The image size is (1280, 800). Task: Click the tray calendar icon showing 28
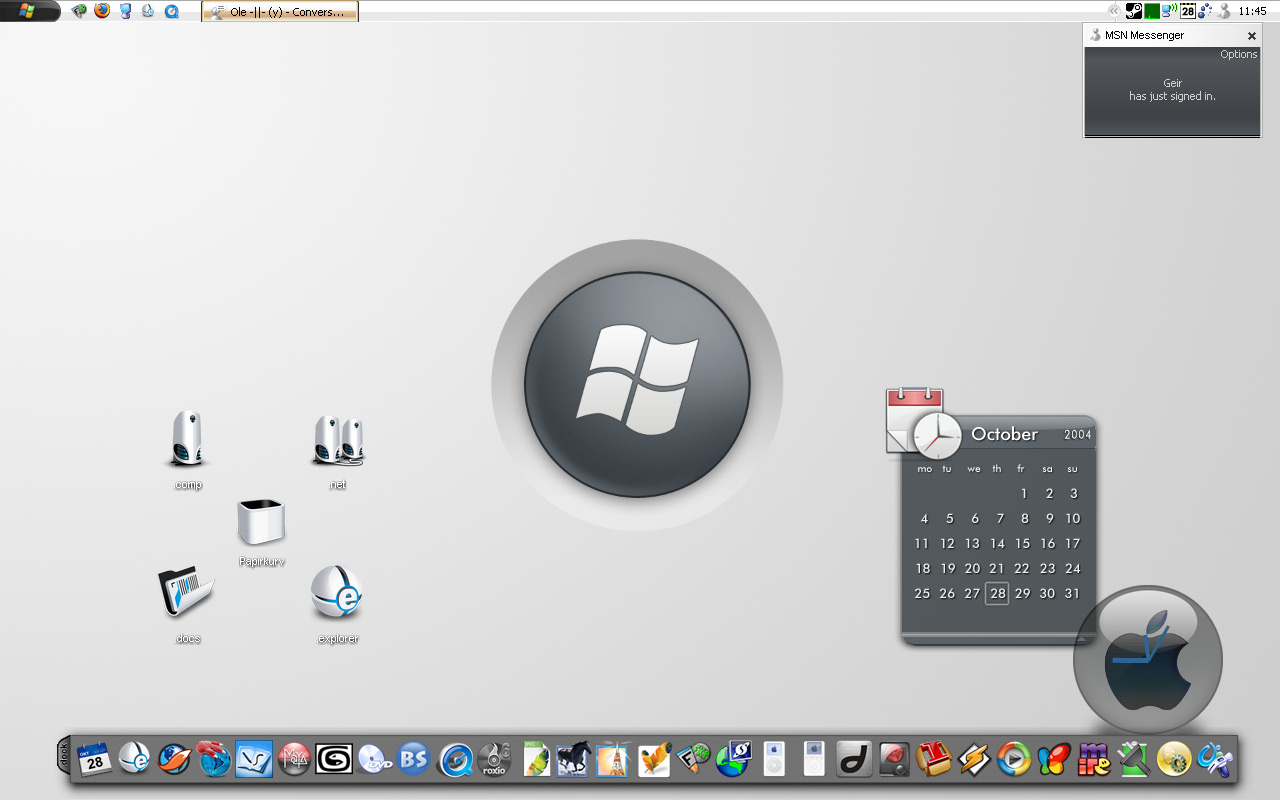coord(1188,11)
